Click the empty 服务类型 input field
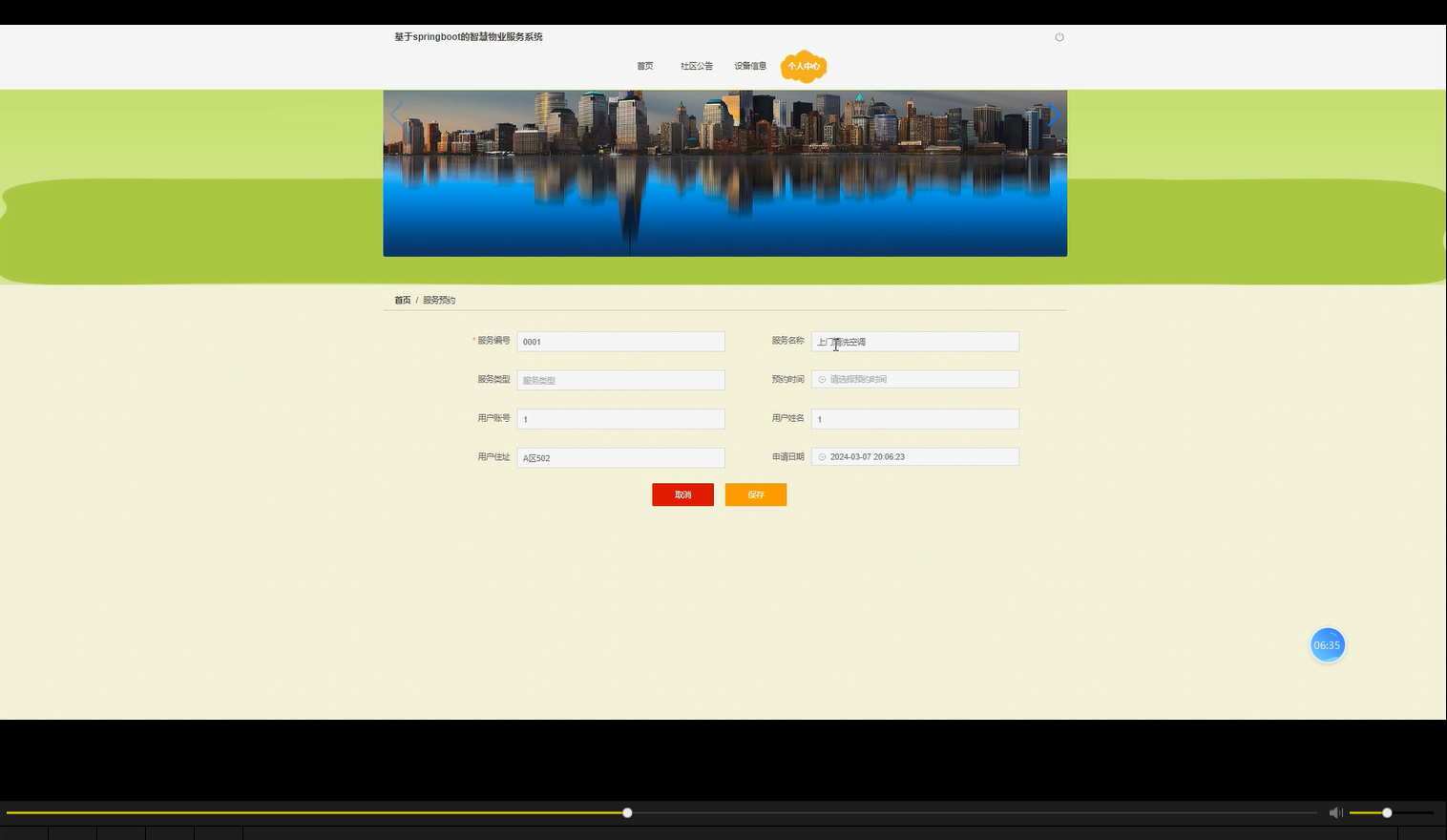The height and width of the screenshot is (840, 1447). (620, 379)
